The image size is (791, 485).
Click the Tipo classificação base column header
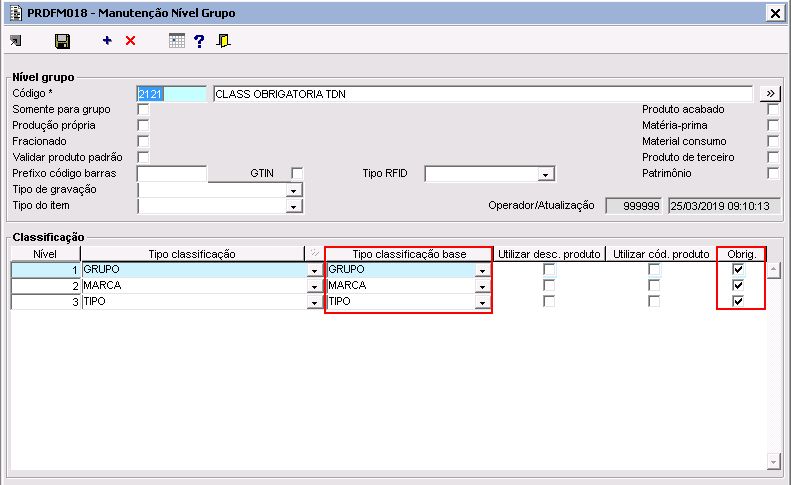tap(409, 254)
